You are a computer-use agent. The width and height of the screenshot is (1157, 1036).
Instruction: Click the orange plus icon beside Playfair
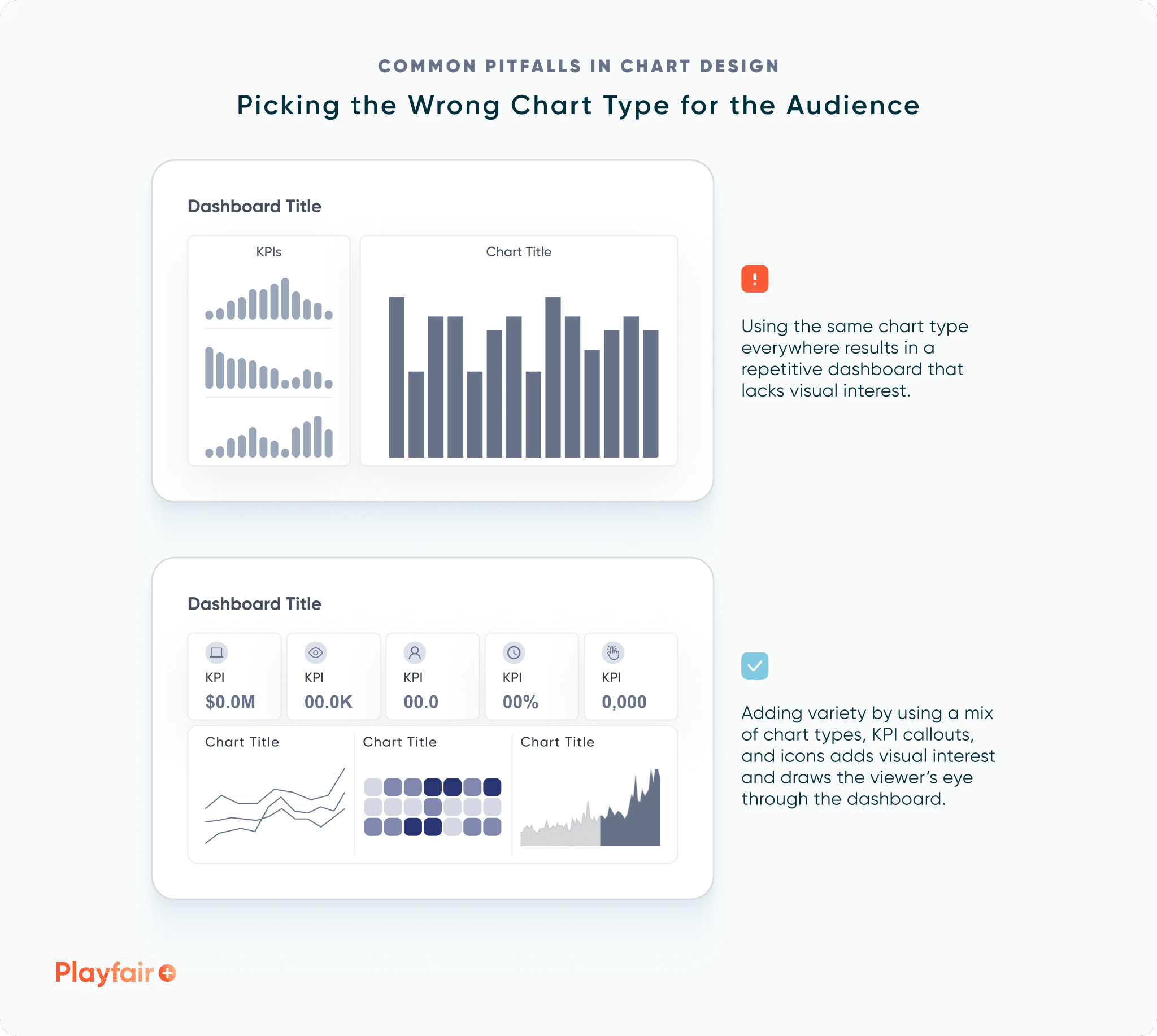[167, 973]
